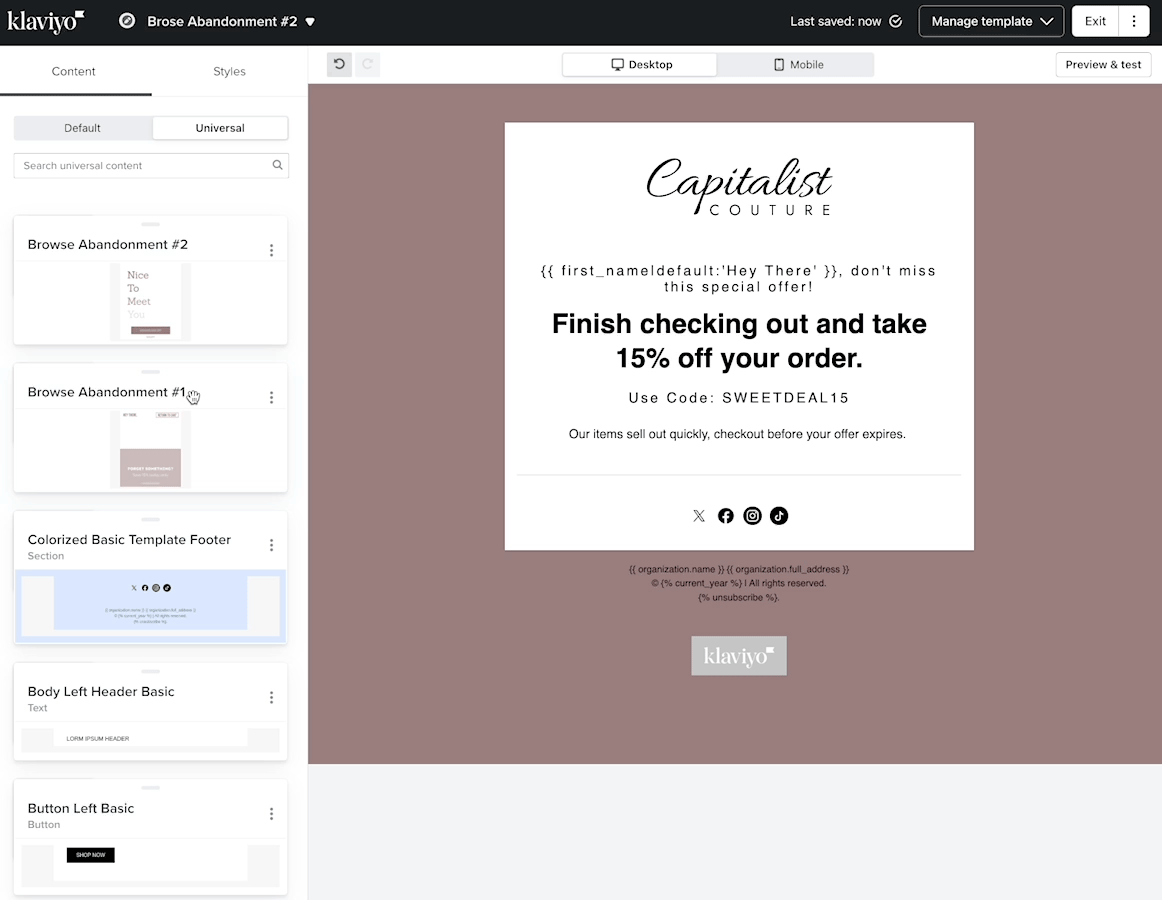This screenshot has height=900, width=1162.
Task: Click the template edit icon beside the name
Action: tap(127, 21)
